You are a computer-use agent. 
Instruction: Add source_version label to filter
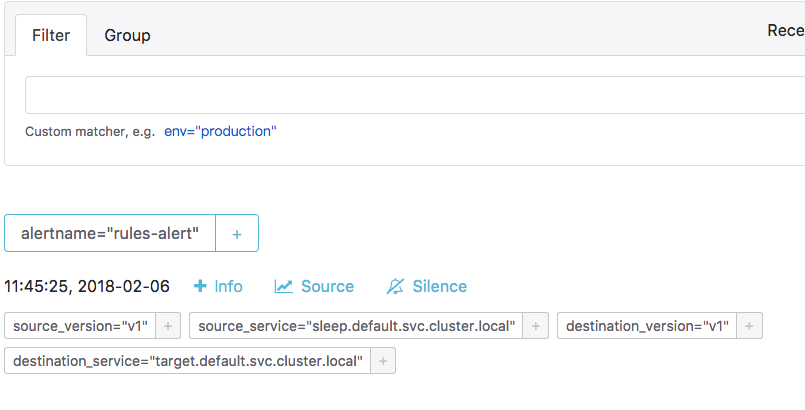(x=168, y=326)
